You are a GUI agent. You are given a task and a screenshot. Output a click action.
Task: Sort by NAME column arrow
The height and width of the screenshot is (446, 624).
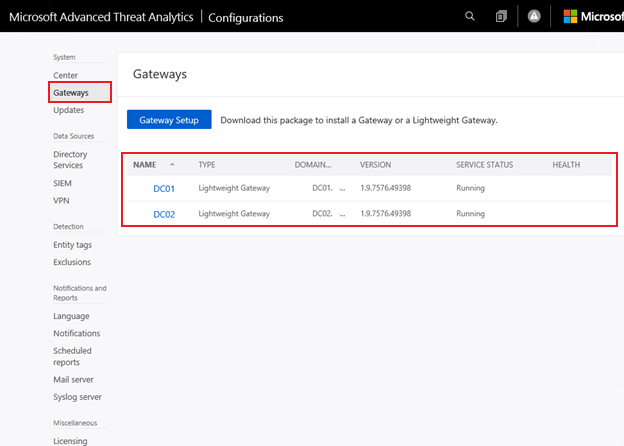point(172,164)
